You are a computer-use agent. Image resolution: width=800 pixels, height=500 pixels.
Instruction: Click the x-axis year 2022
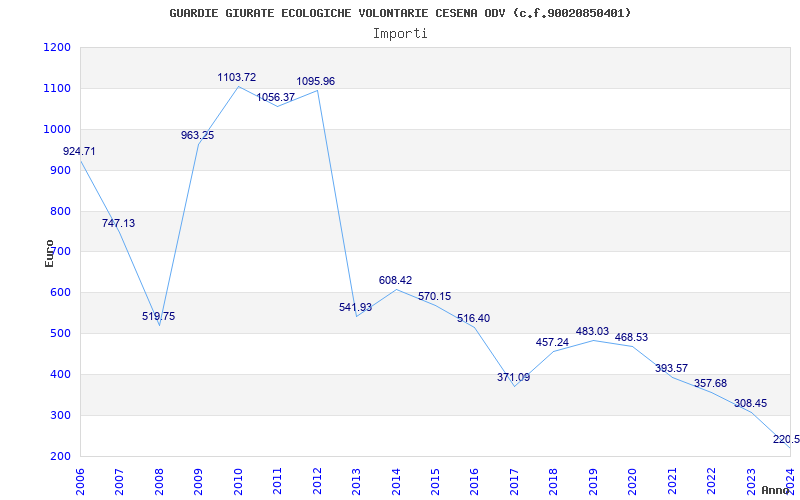click(711, 482)
